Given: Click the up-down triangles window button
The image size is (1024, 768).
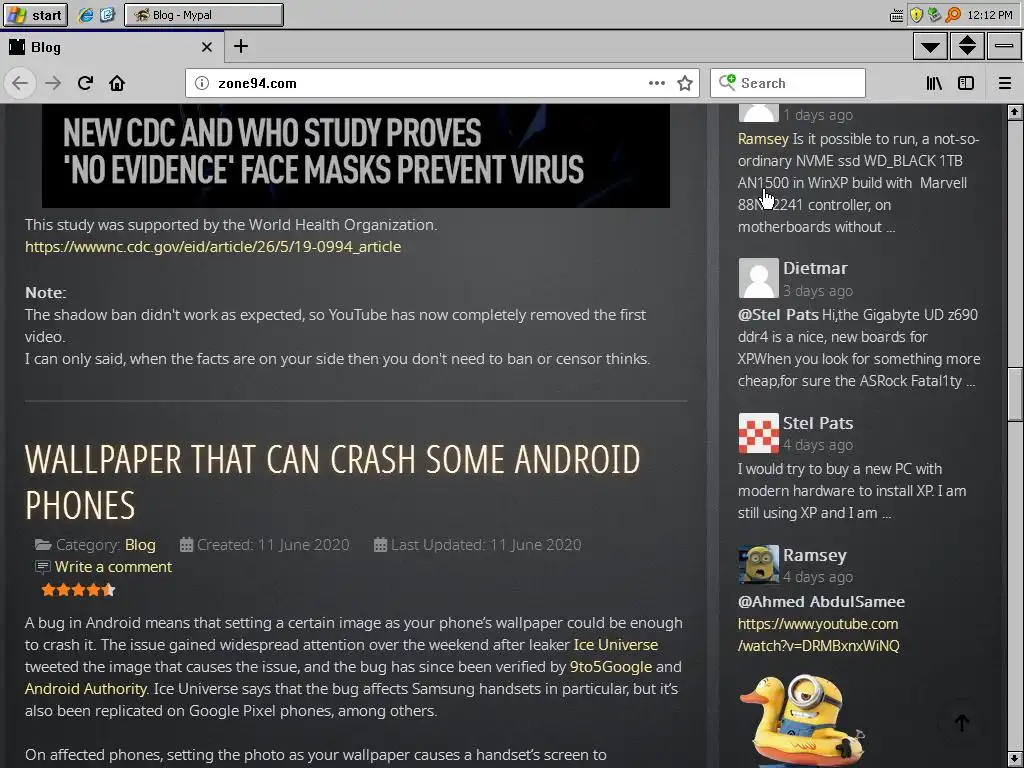Looking at the screenshot, I should (967, 46).
